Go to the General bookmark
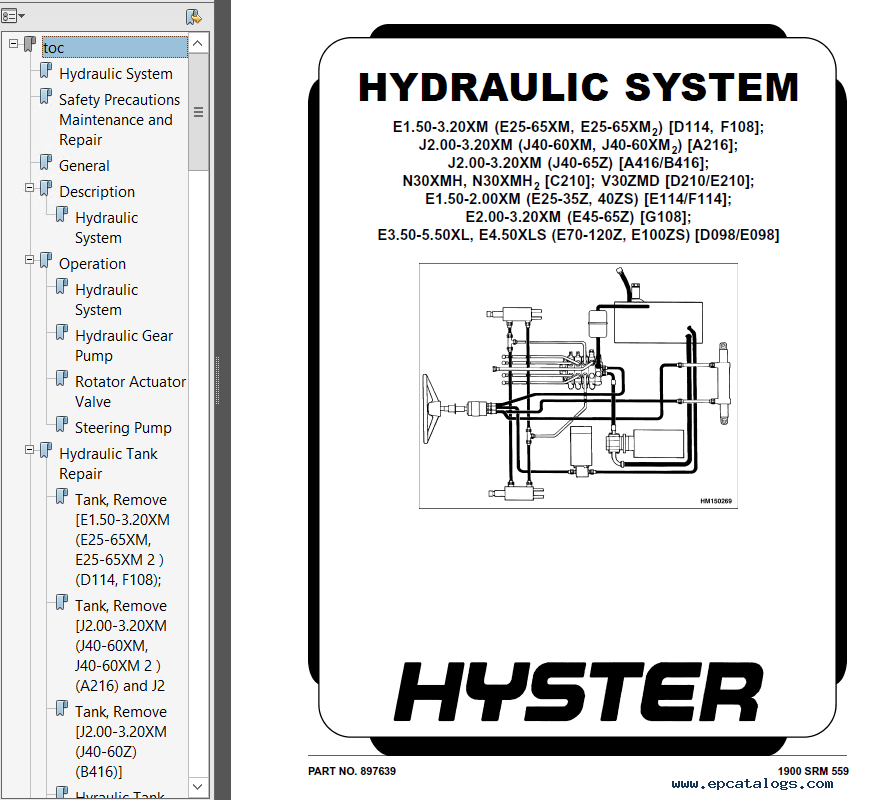 click(x=84, y=166)
